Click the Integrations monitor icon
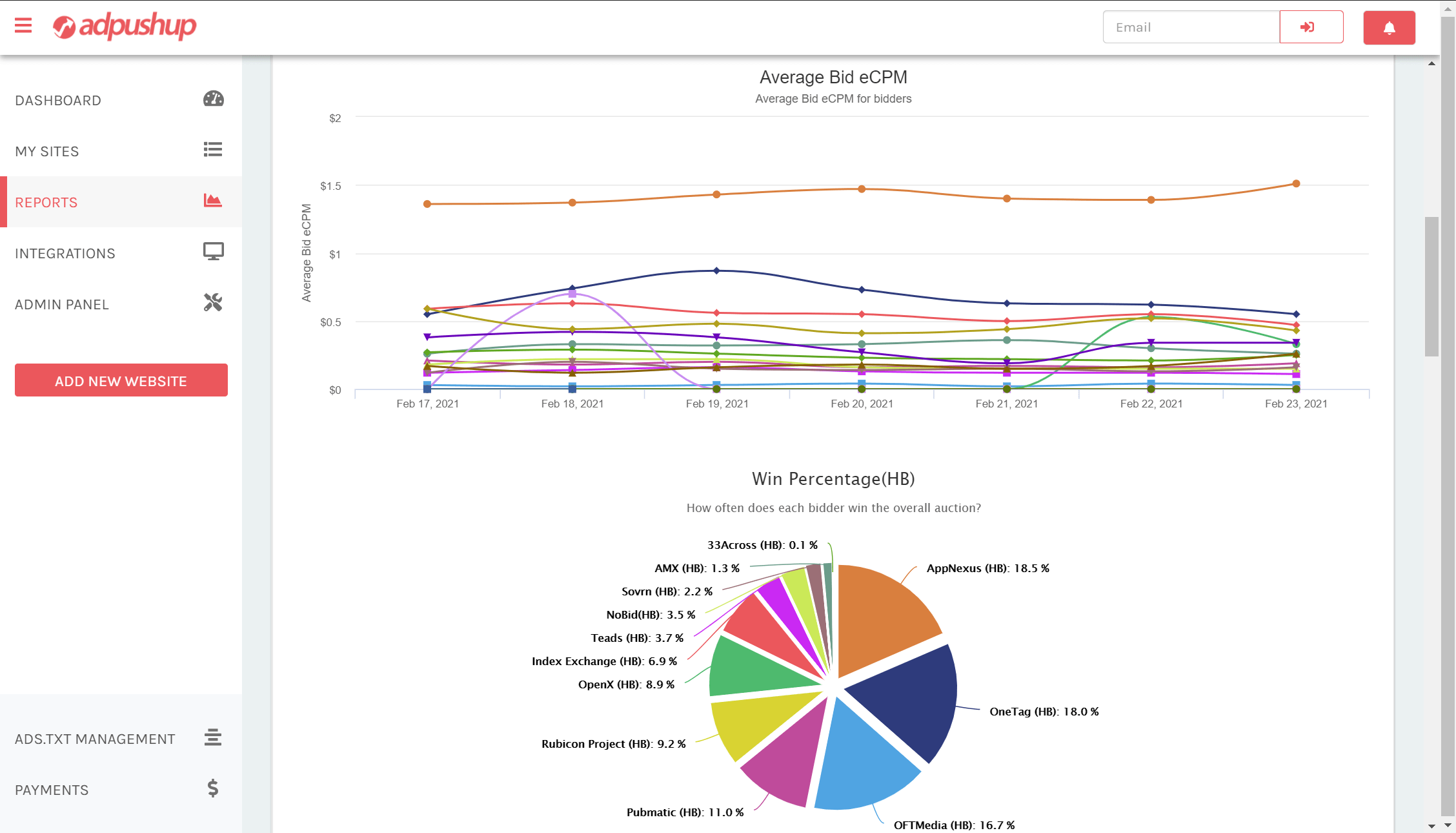 click(213, 252)
